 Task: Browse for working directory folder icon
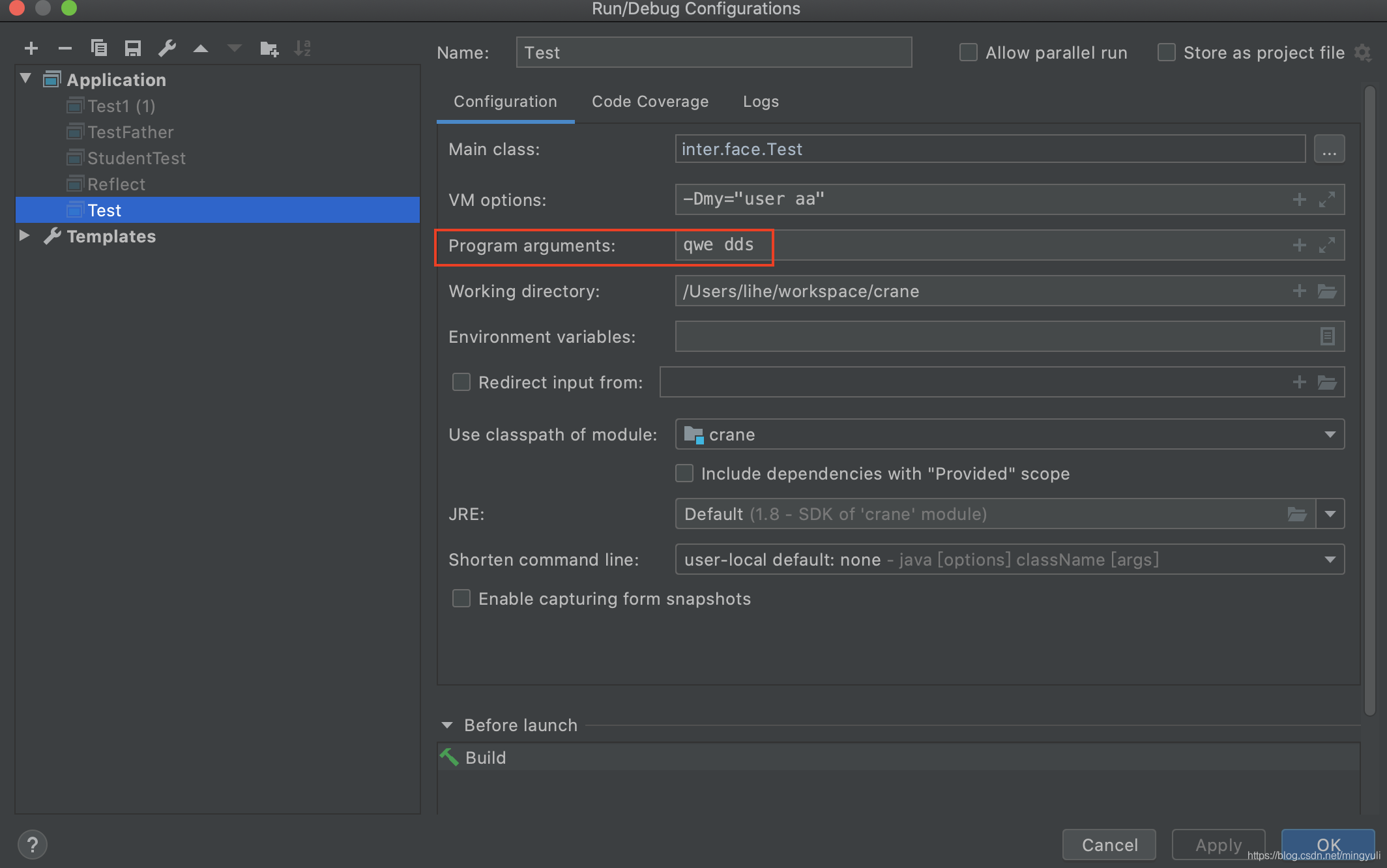(x=1327, y=291)
